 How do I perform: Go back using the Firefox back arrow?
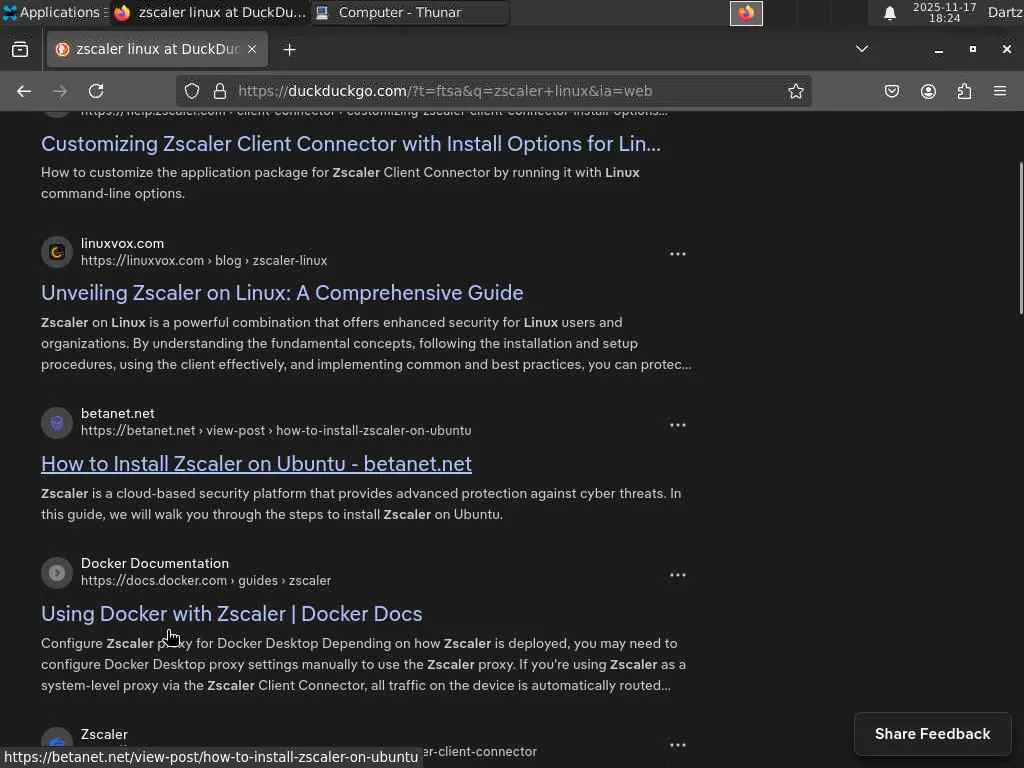coord(24,91)
